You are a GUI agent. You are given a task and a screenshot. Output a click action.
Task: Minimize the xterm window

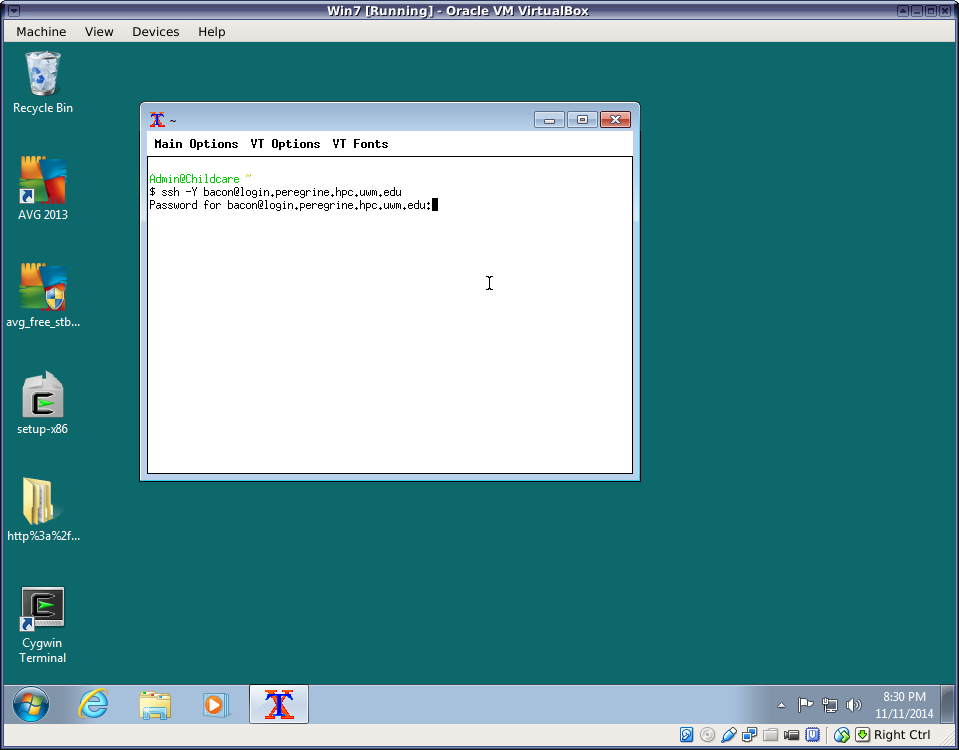point(549,119)
